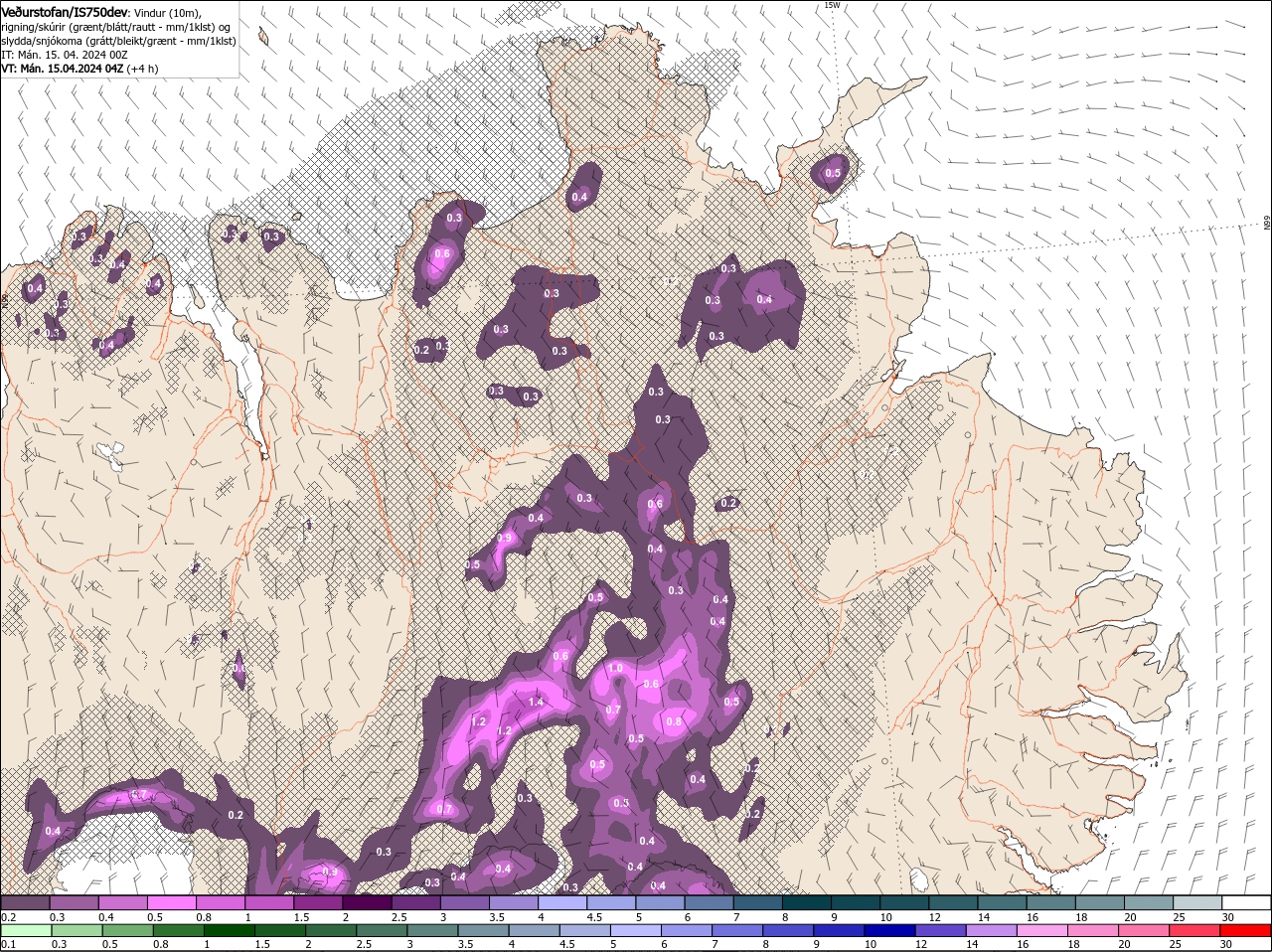Pick the darkest purple swatch between 2 and 2.5
The height and width of the screenshot is (952, 1272).
367,902
